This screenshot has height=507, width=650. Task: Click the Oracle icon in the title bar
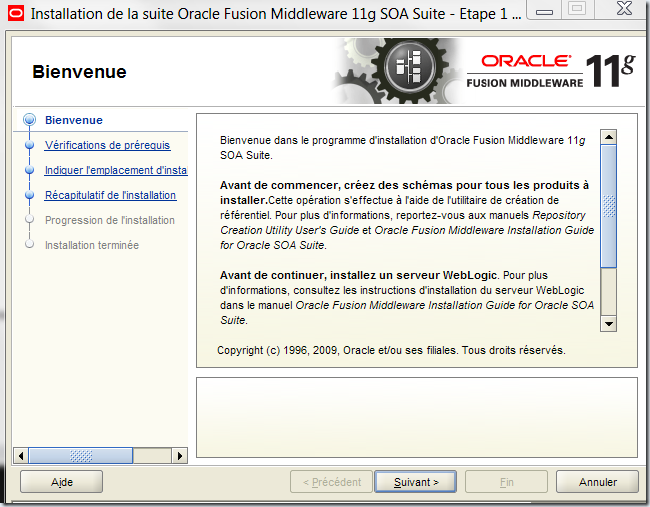pos(16,13)
